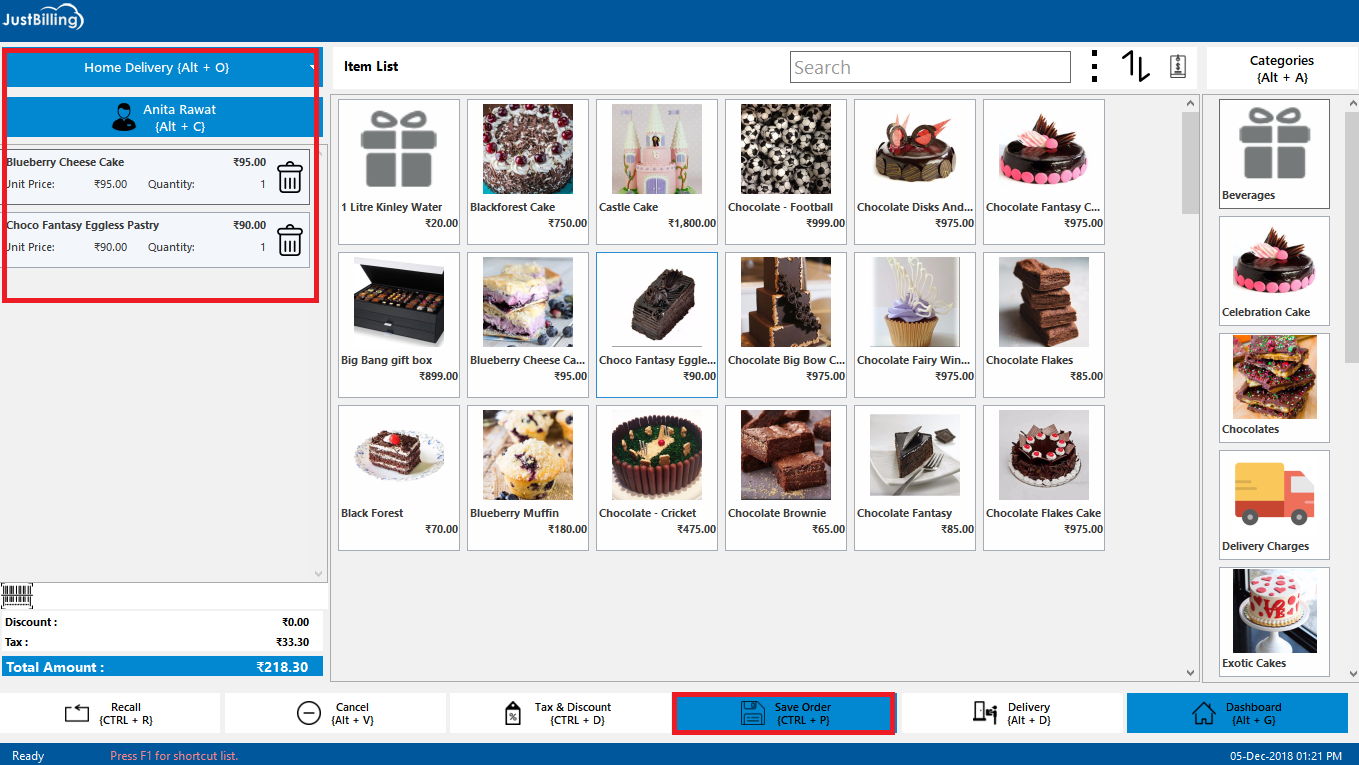Open Tax & Discount options
This screenshot has width=1359, height=765.
pos(560,713)
